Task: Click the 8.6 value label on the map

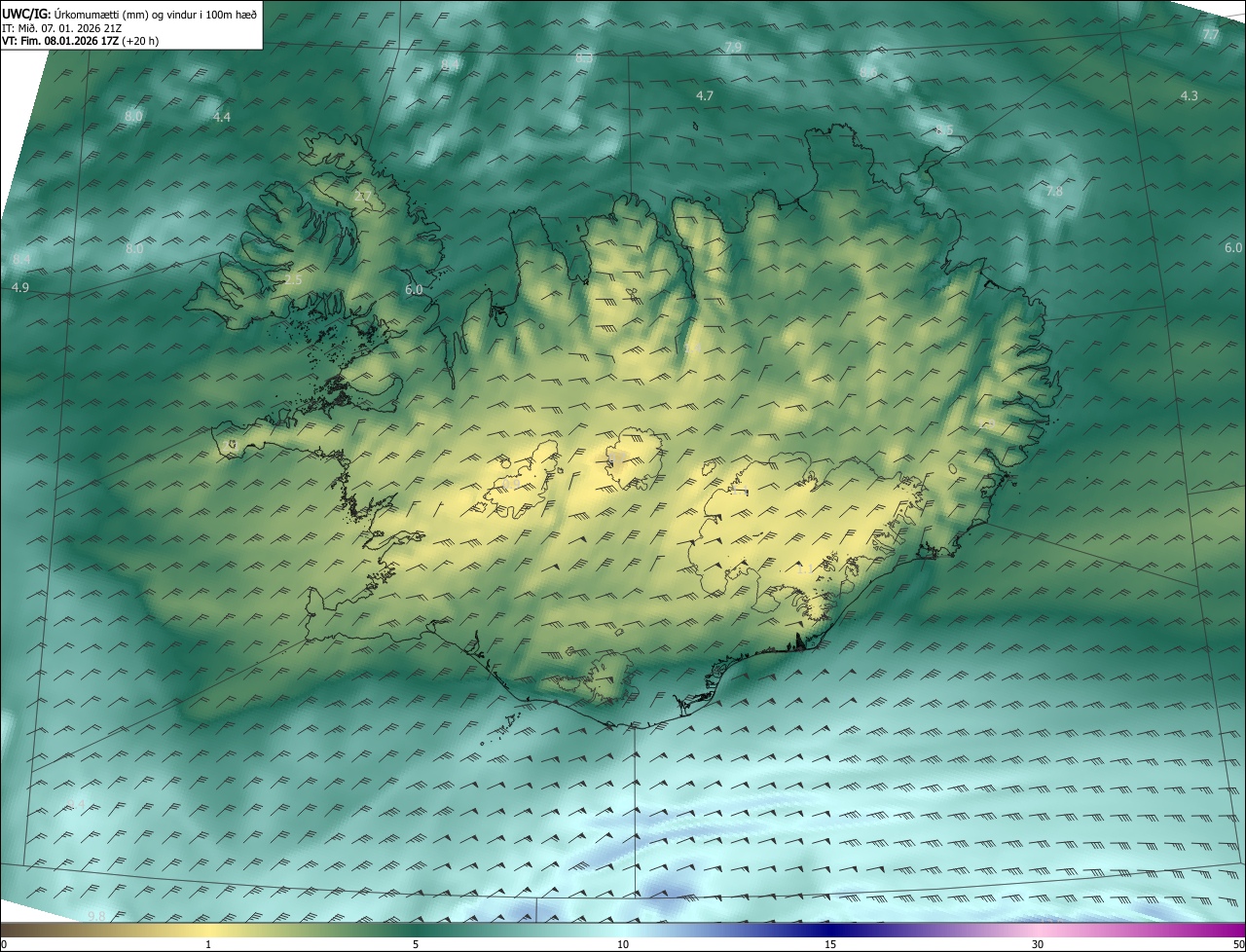Action: tap(868, 72)
